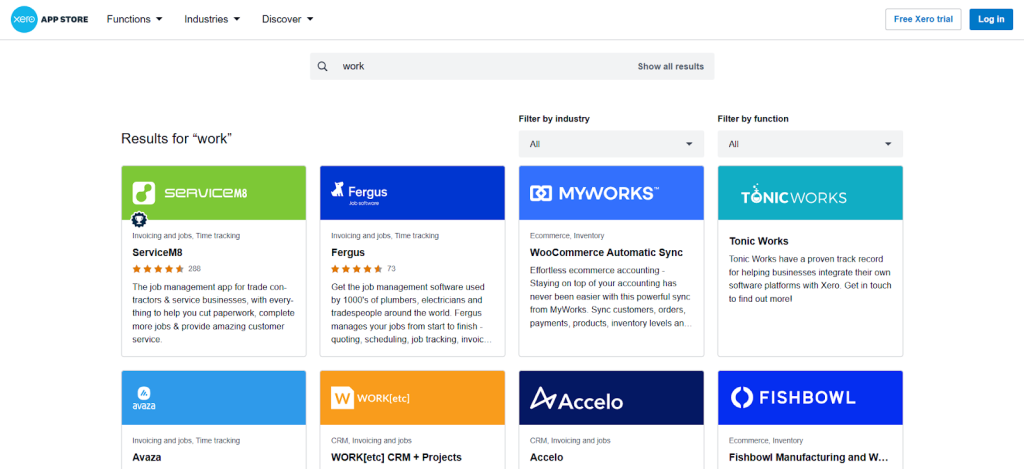
Task: Click Accelo "CRM, Invoicing and jobs" label
Action: click(x=570, y=441)
